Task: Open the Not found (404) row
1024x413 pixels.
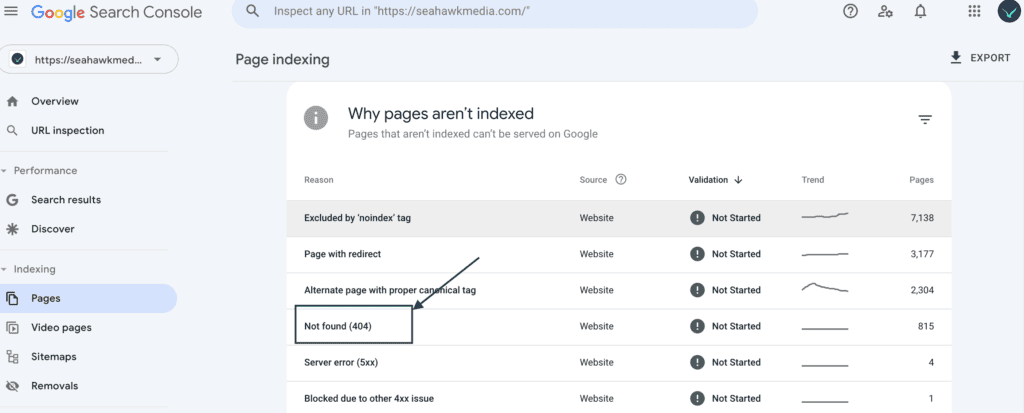Action: tap(338, 326)
